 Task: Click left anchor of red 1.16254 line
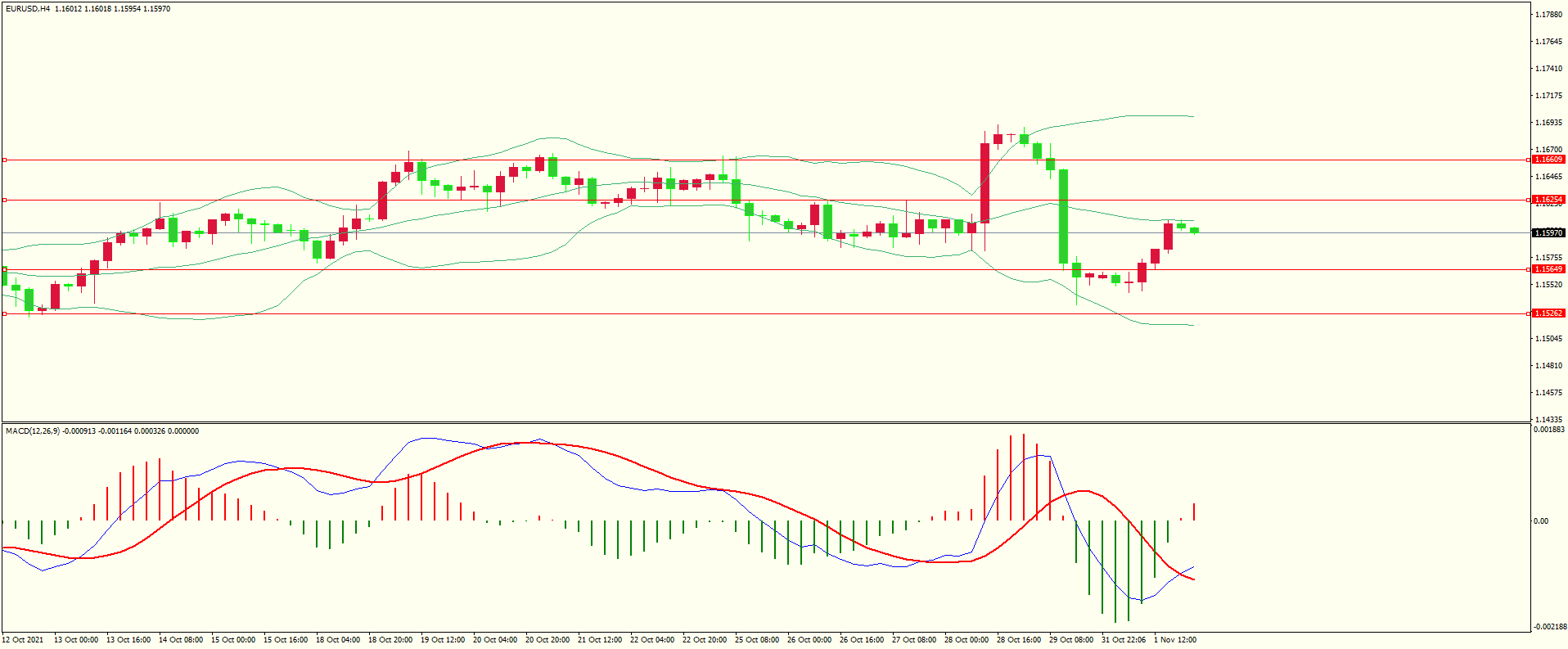4,200
